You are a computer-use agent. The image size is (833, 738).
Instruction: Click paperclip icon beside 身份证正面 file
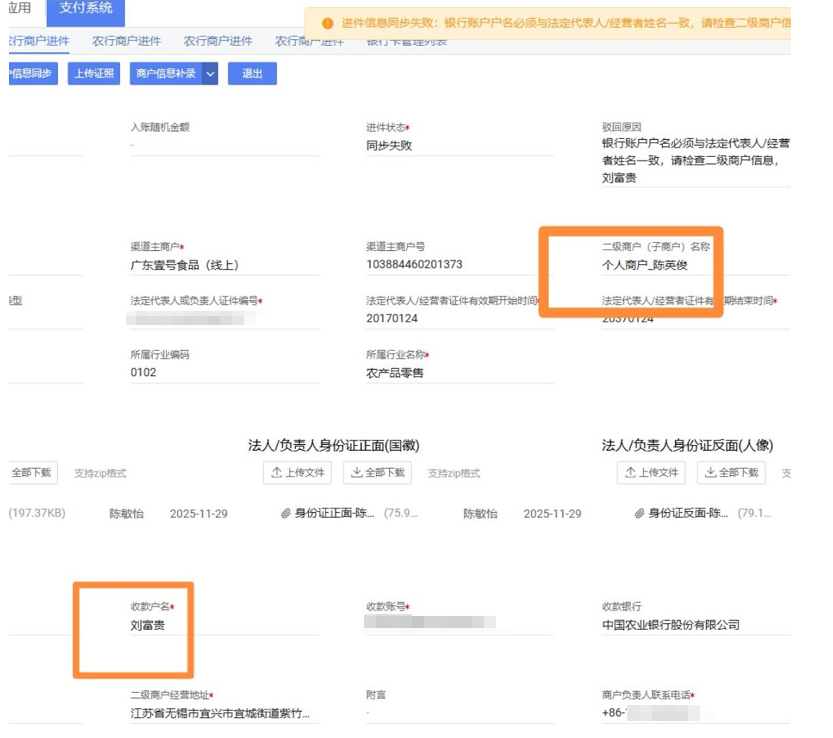tap(285, 514)
